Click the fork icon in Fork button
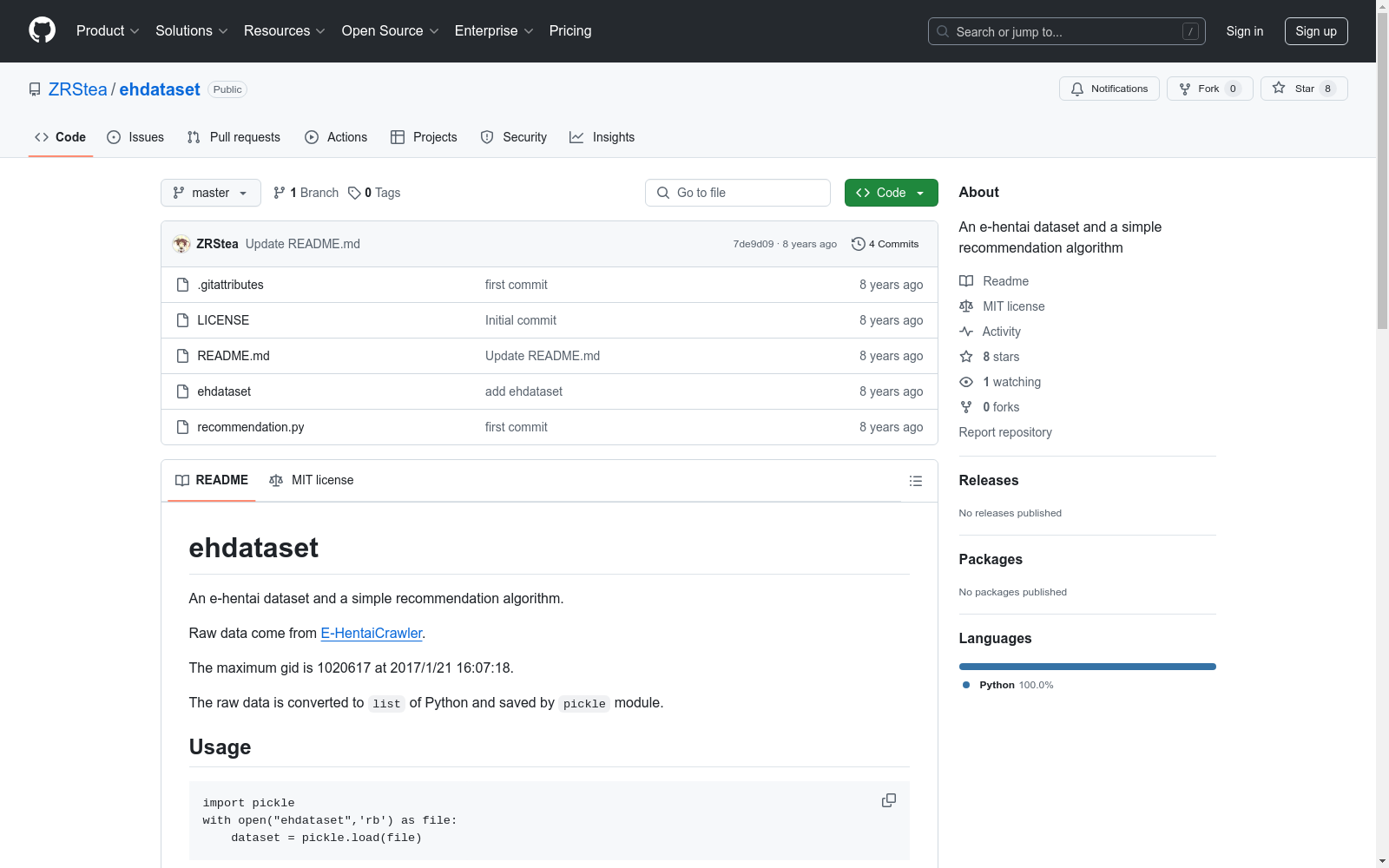 pos(1185,89)
